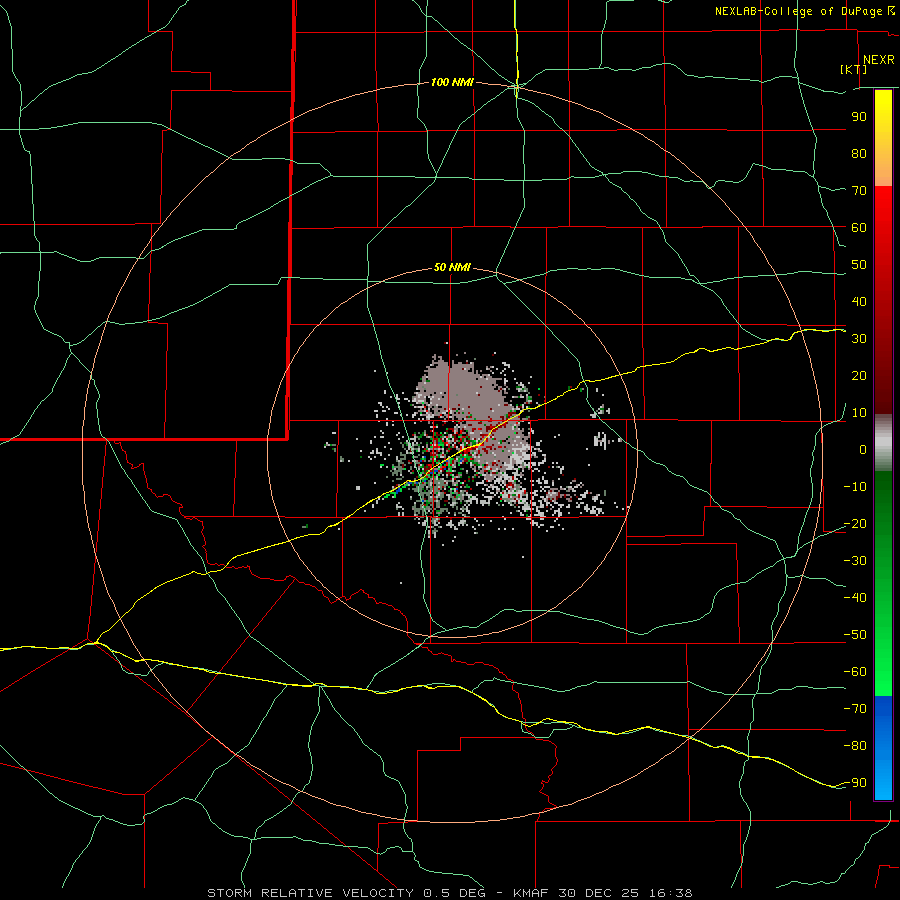This screenshot has height=900, width=900.
Task: Click the 80 value on the velocity scale
Action: (859, 153)
